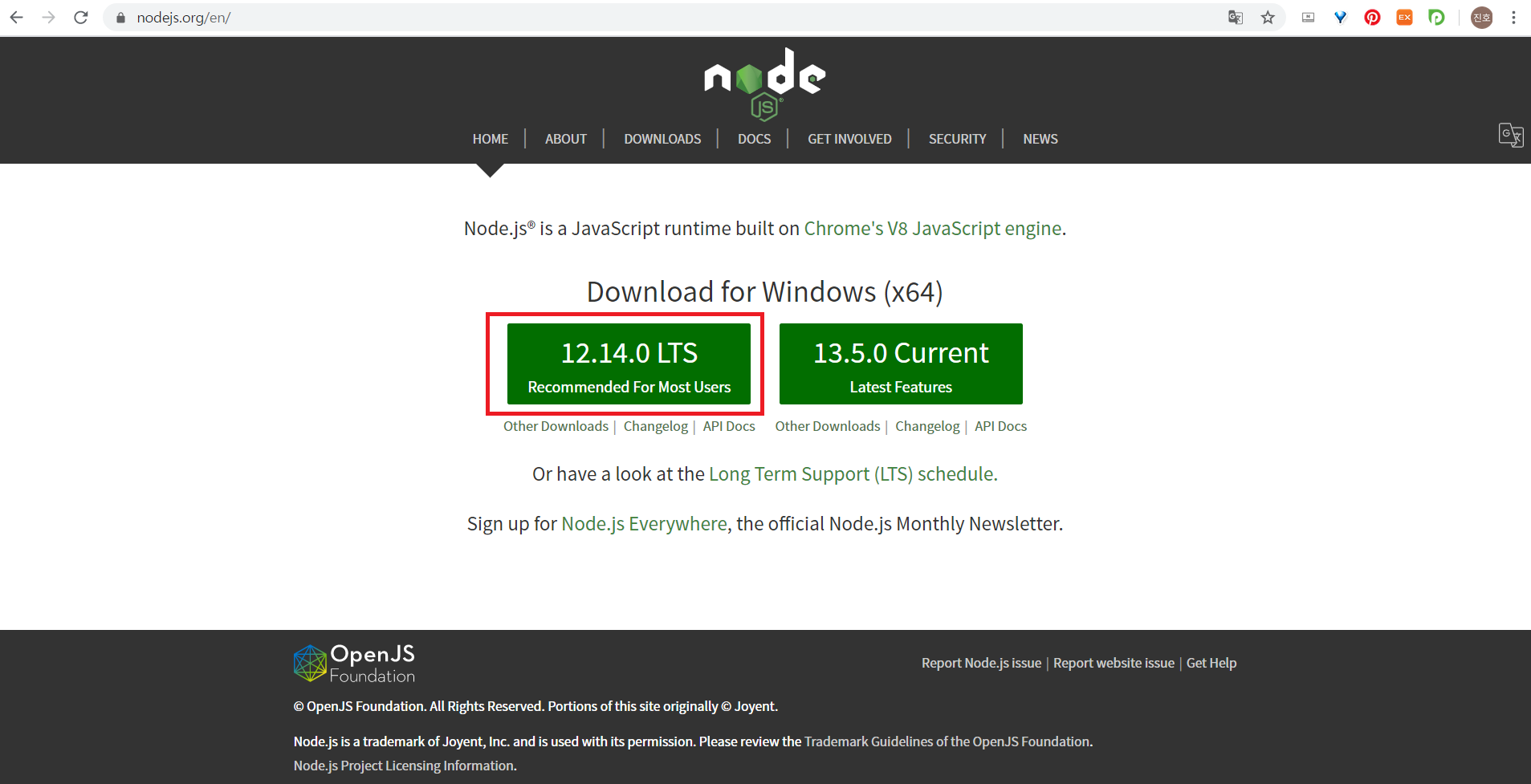Click the orange EX extension icon
The image size is (1531, 784).
click(1404, 18)
